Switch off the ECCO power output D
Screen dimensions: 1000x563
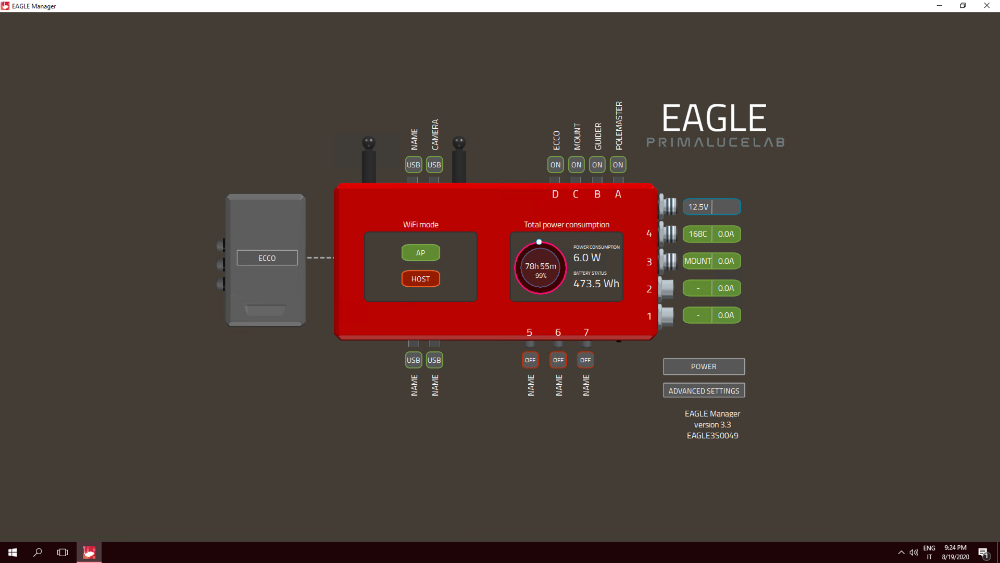coord(555,165)
